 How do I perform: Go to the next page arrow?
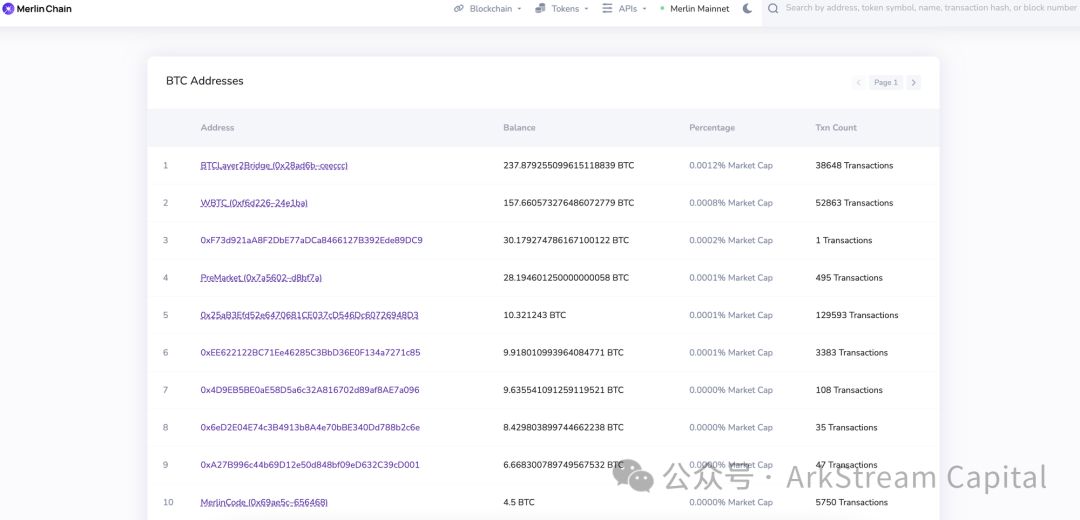pos(913,83)
